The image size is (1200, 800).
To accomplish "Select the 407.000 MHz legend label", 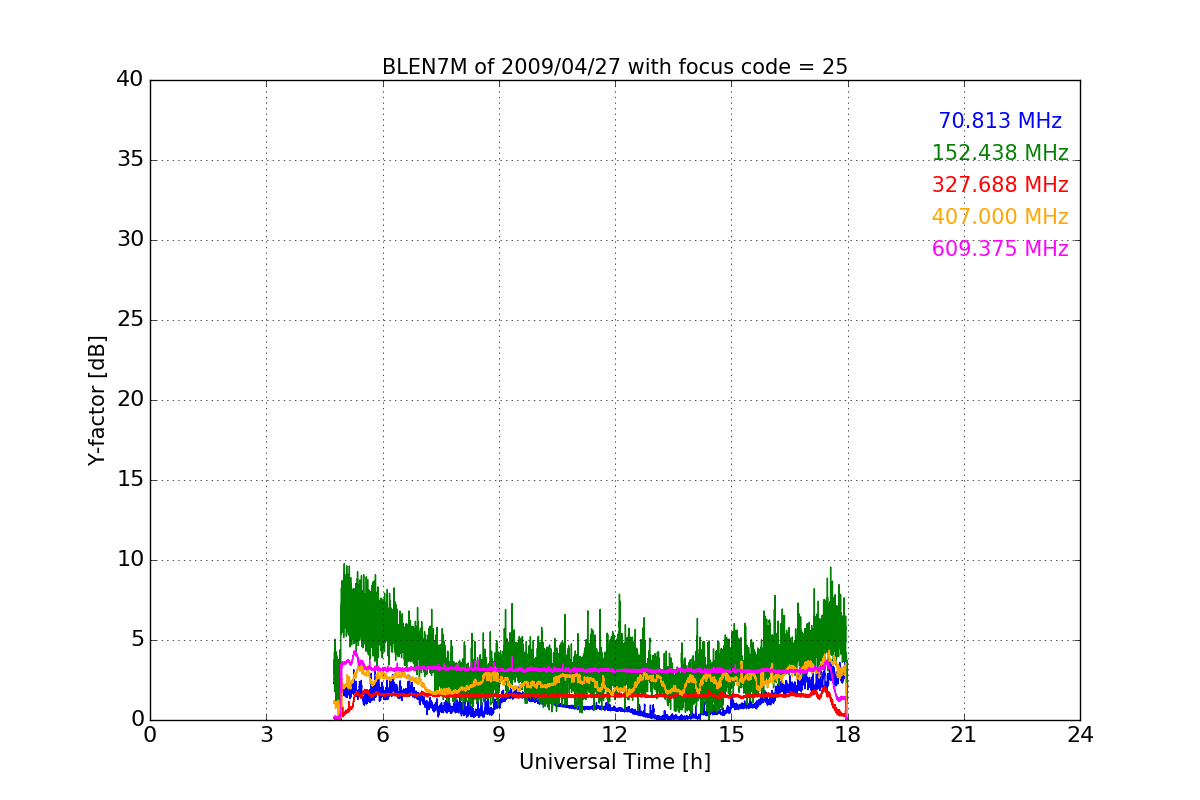I will pos(1000,217).
